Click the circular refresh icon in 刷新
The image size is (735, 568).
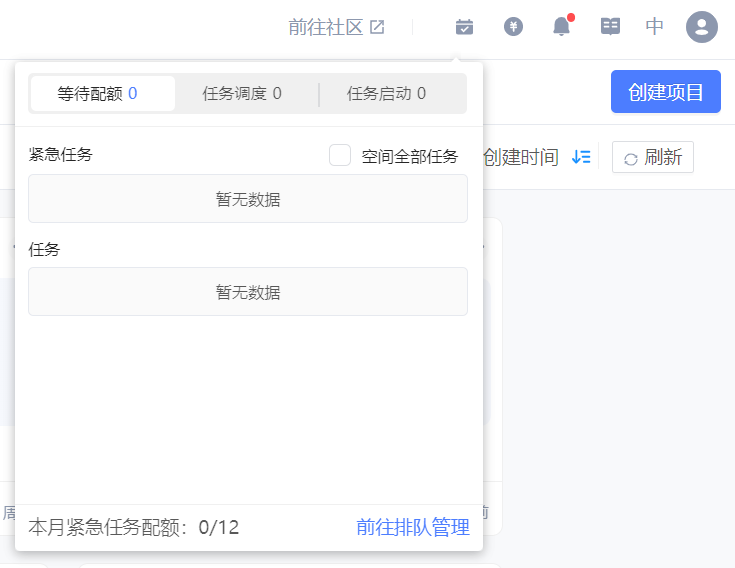point(631,158)
